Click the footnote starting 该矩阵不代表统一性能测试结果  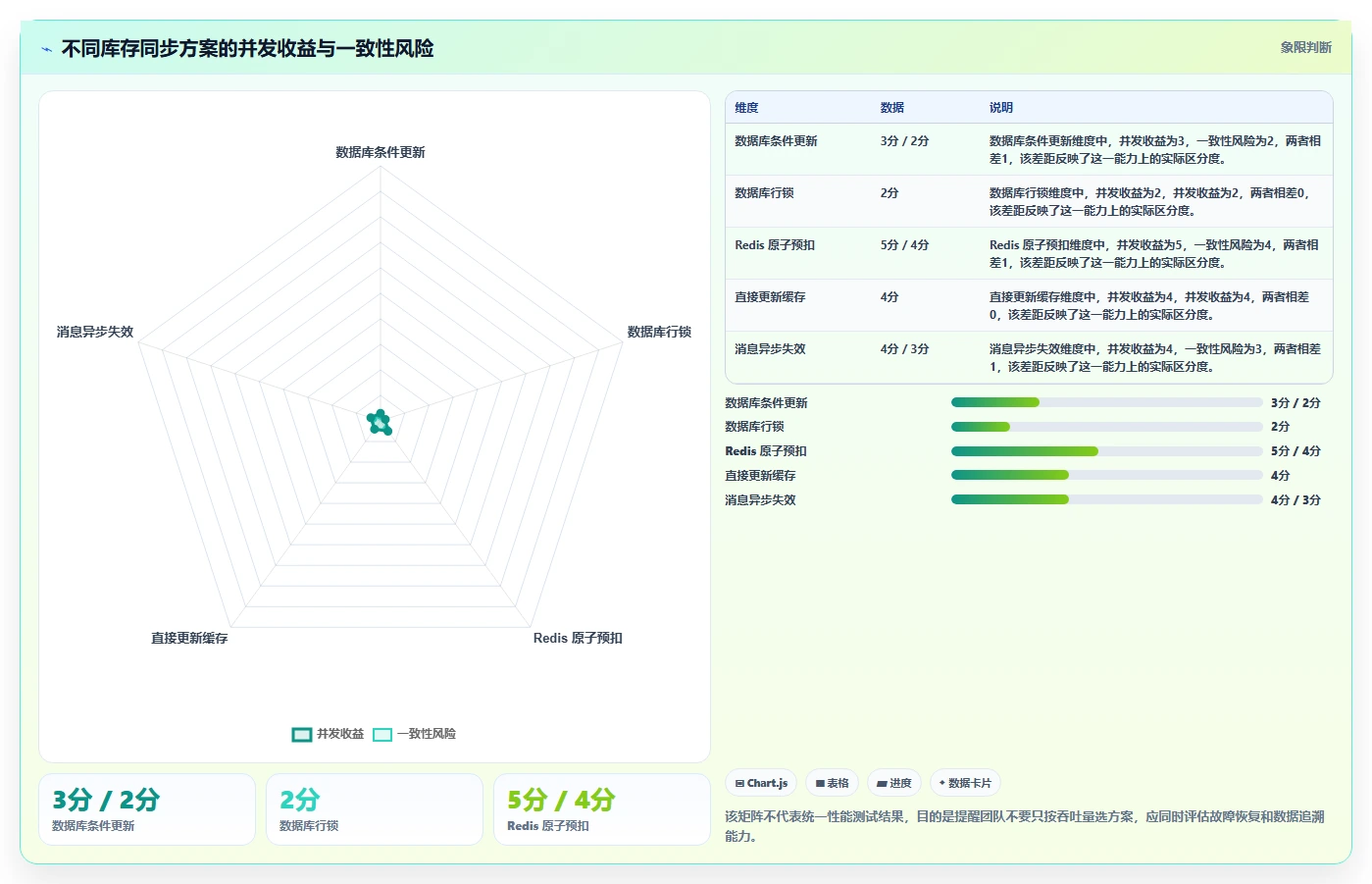pos(1025,826)
